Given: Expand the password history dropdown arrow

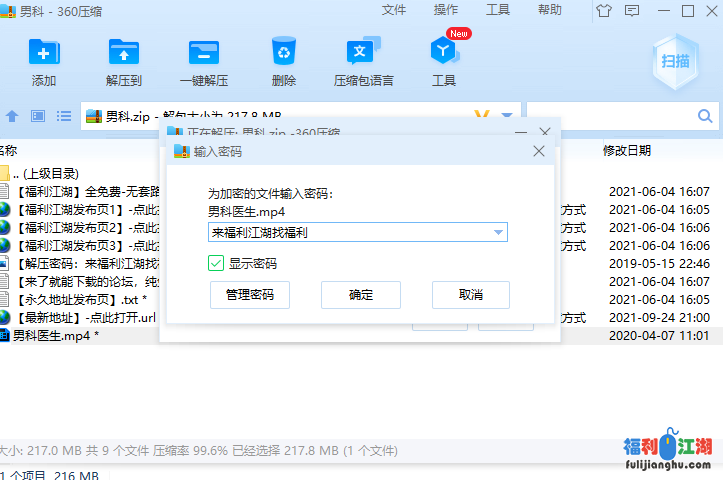Looking at the screenshot, I should point(498,233).
